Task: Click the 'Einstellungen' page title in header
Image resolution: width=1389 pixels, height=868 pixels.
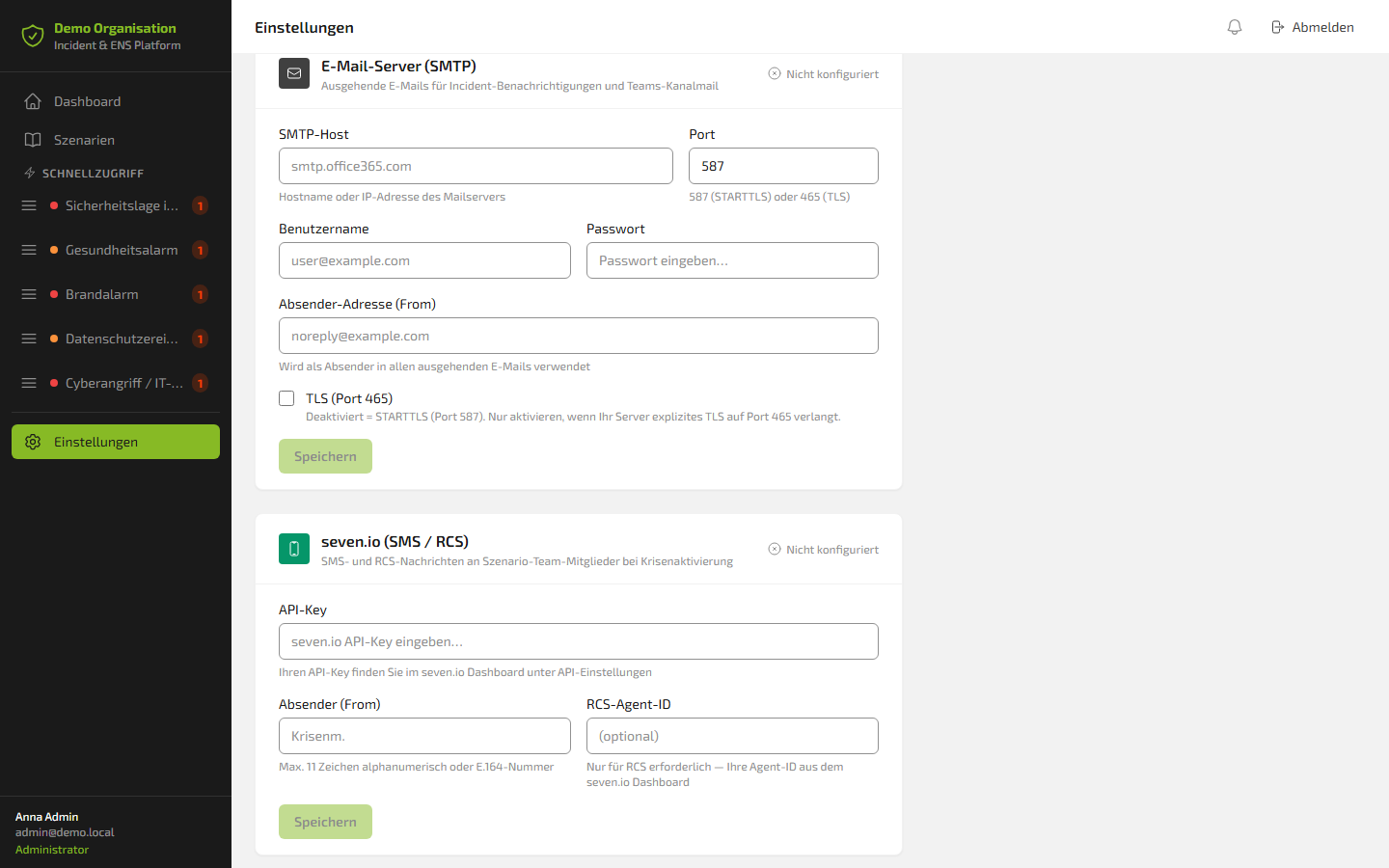Action: click(x=304, y=27)
